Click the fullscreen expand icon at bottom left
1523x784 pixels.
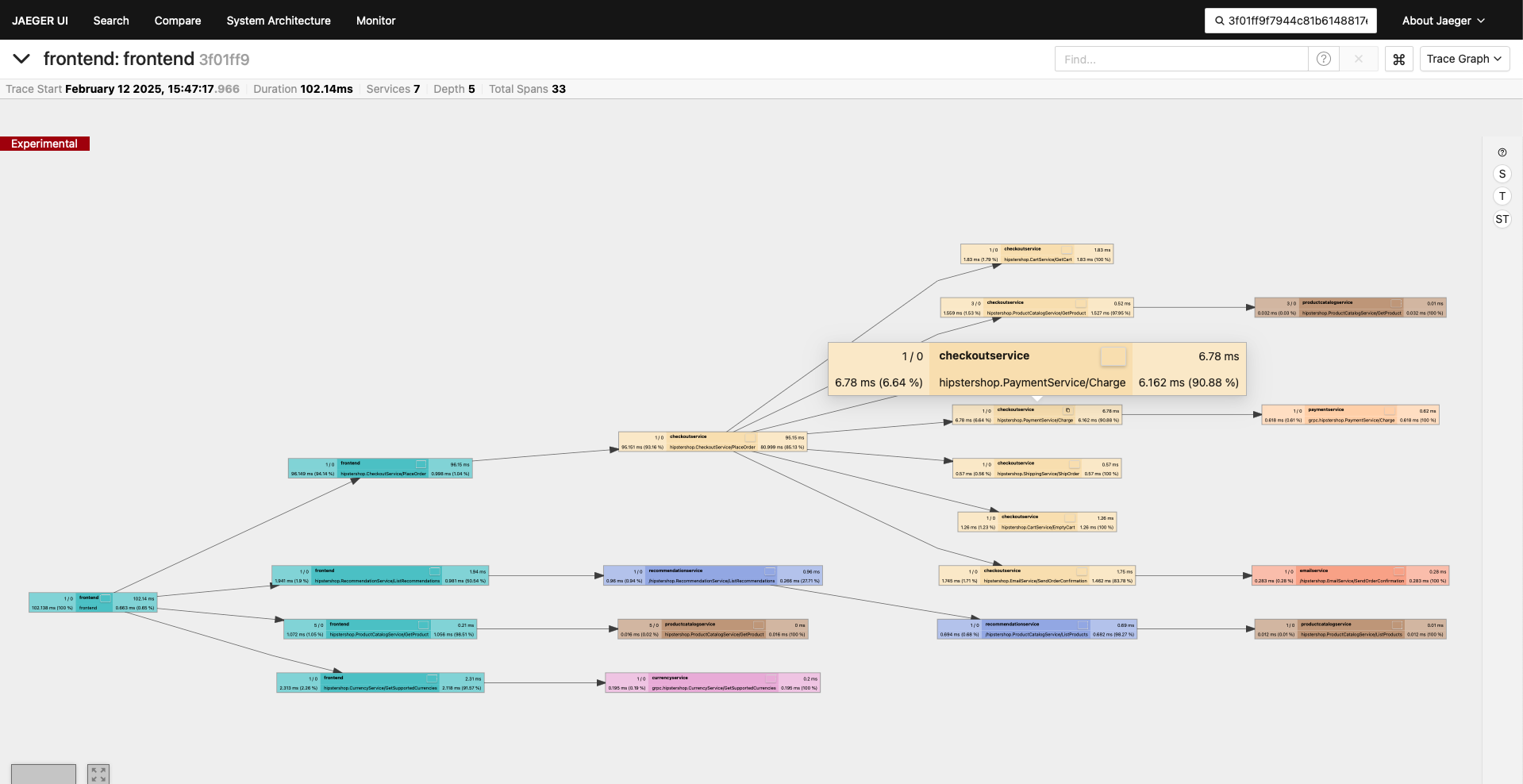tap(98, 774)
